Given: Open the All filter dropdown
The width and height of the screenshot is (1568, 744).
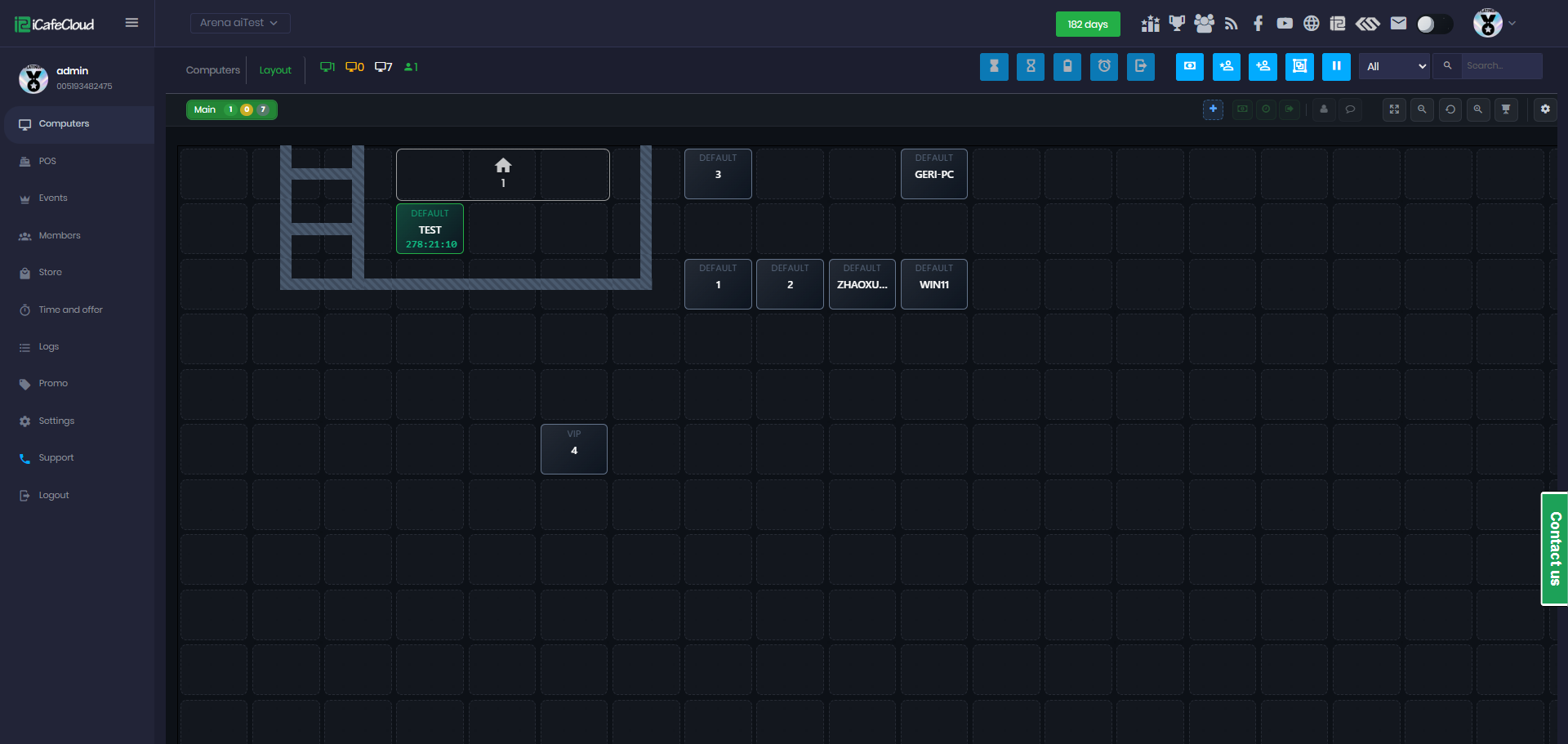Looking at the screenshot, I should click(x=1395, y=67).
